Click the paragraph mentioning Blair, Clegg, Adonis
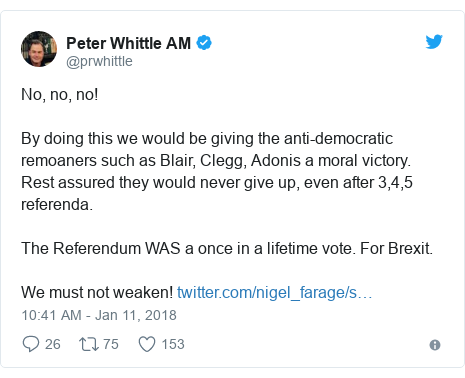 pos(217,171)
